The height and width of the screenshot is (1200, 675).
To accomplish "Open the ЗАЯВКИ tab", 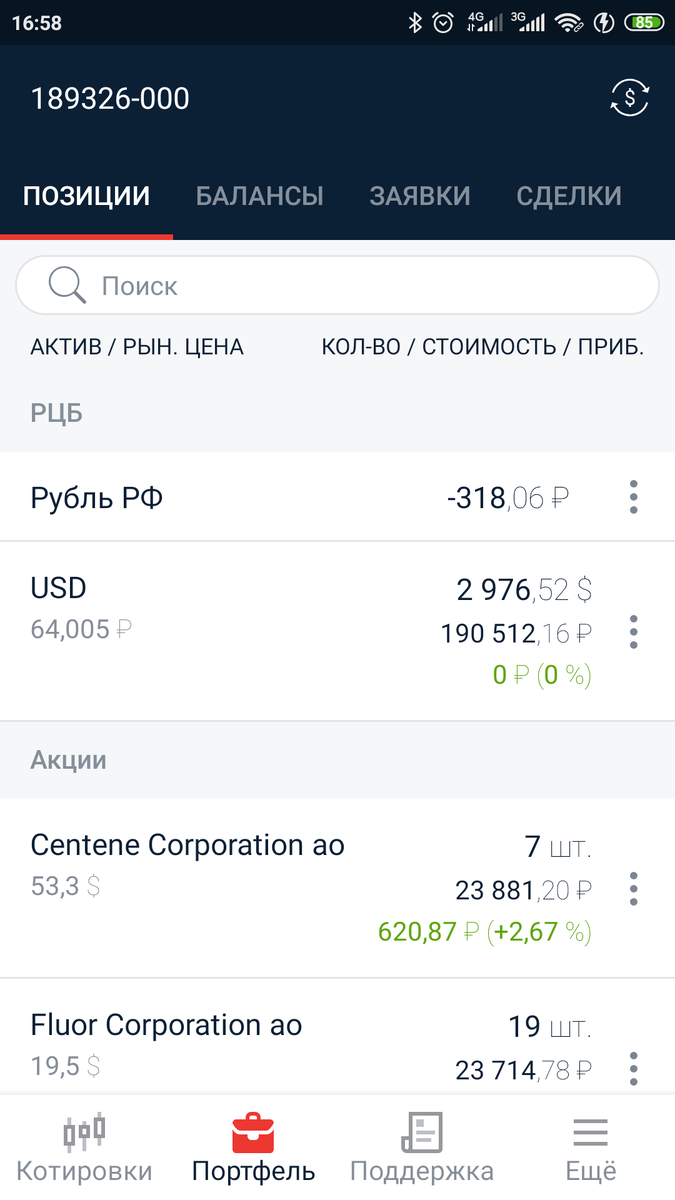I will [420, 196].
